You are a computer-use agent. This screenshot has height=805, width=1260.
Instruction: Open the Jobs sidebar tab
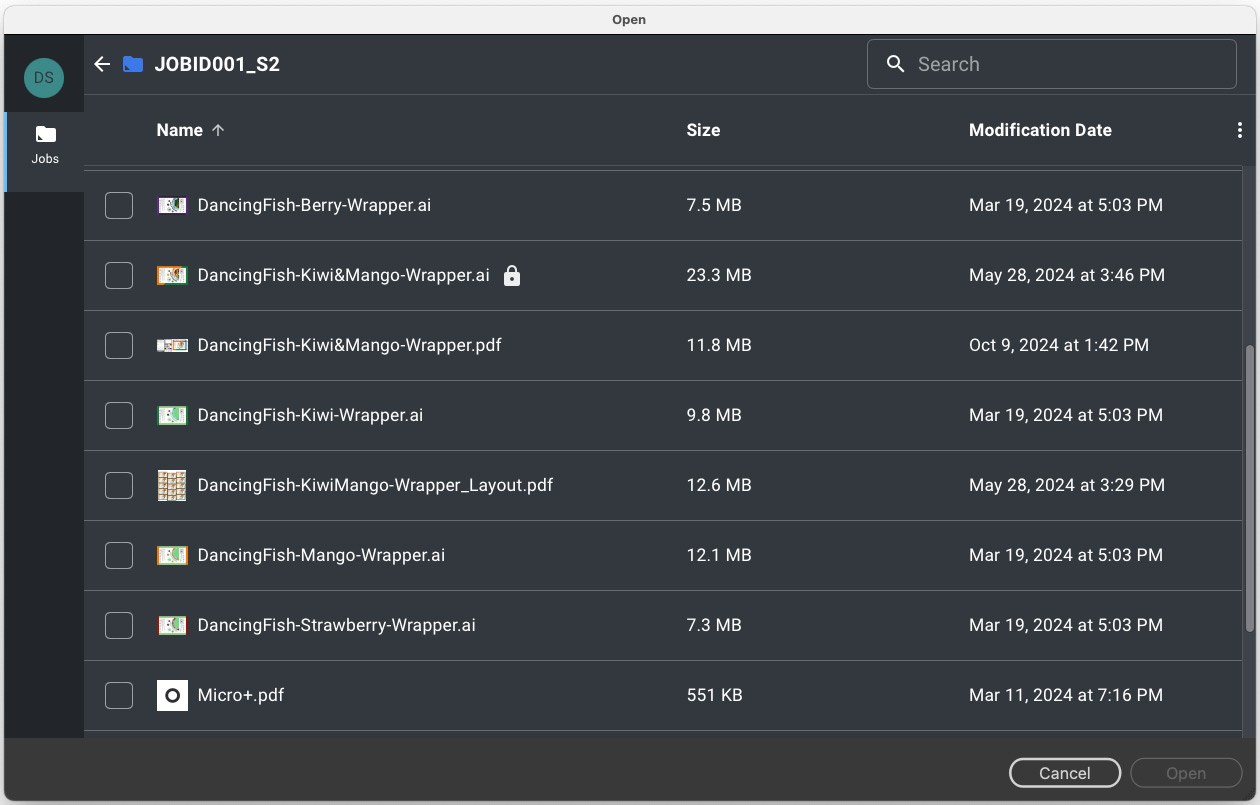pyautogui.click(x=45, y=144)
